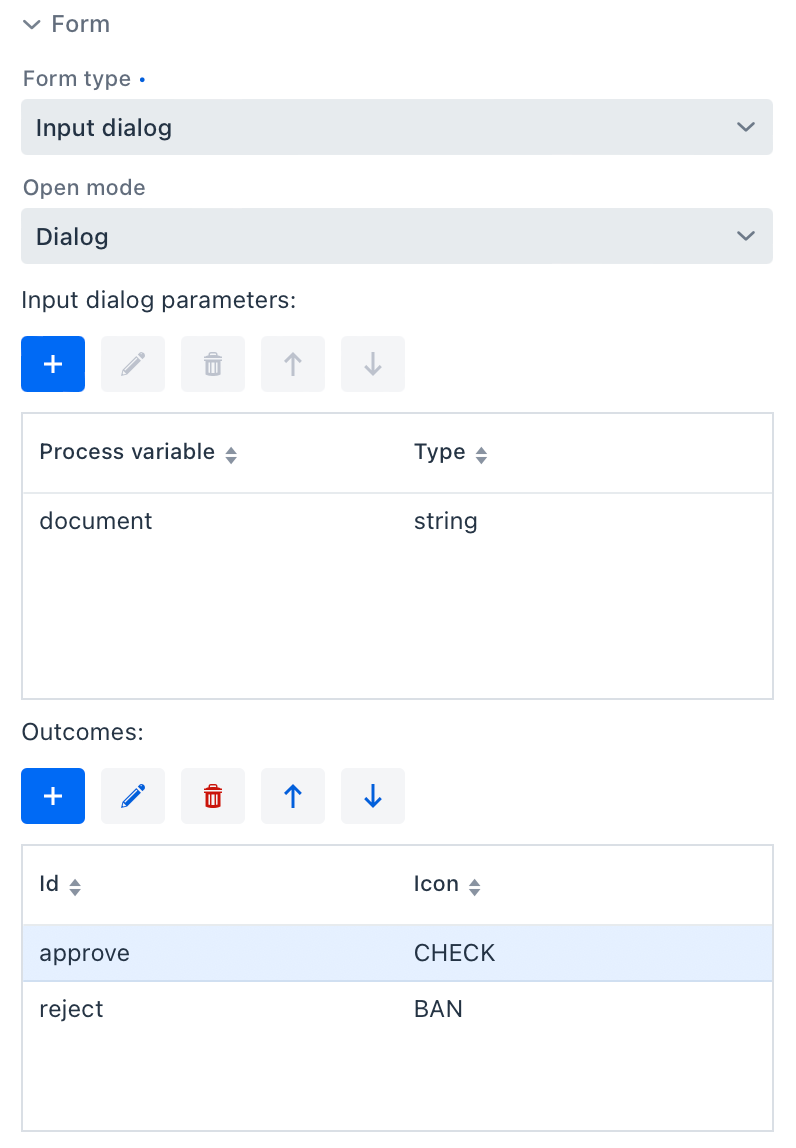796x1148 pixels.
Task: Open the Open mode dropdown
Action: 396,236
